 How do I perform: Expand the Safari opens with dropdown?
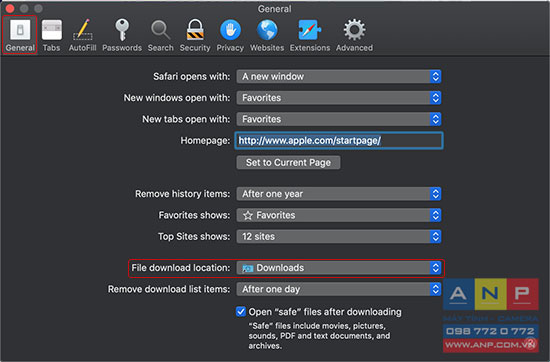pyautogui.click(x=339, y=76)
